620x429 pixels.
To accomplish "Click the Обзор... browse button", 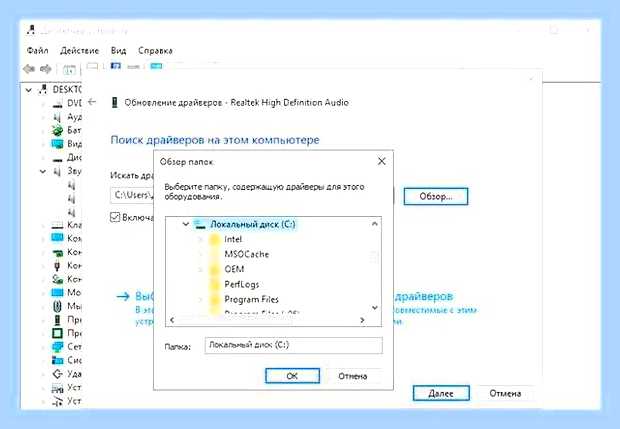I will (x=436, y=197).
